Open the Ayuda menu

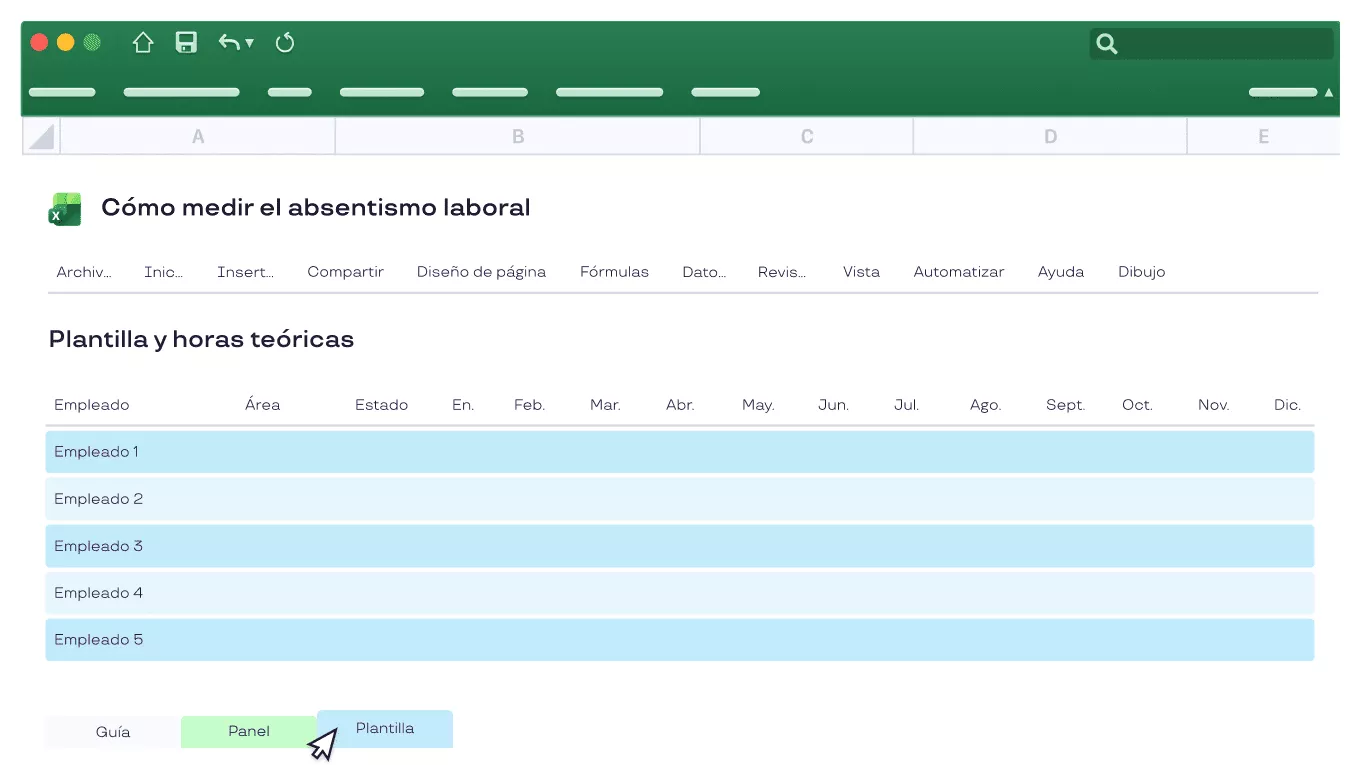tap(1061, 272)
